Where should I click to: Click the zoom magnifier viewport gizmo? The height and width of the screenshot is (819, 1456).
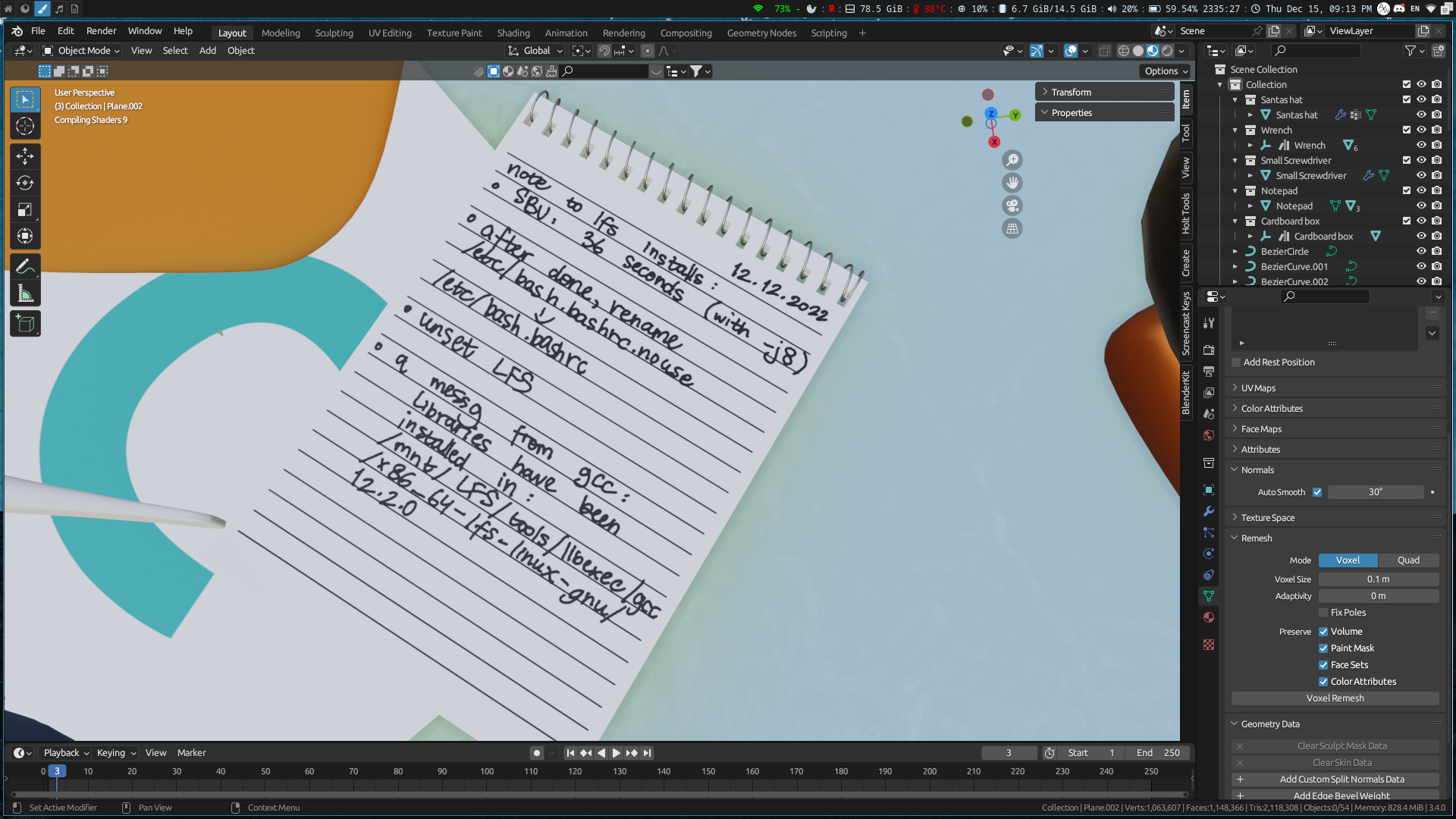tap(1012, 160)
